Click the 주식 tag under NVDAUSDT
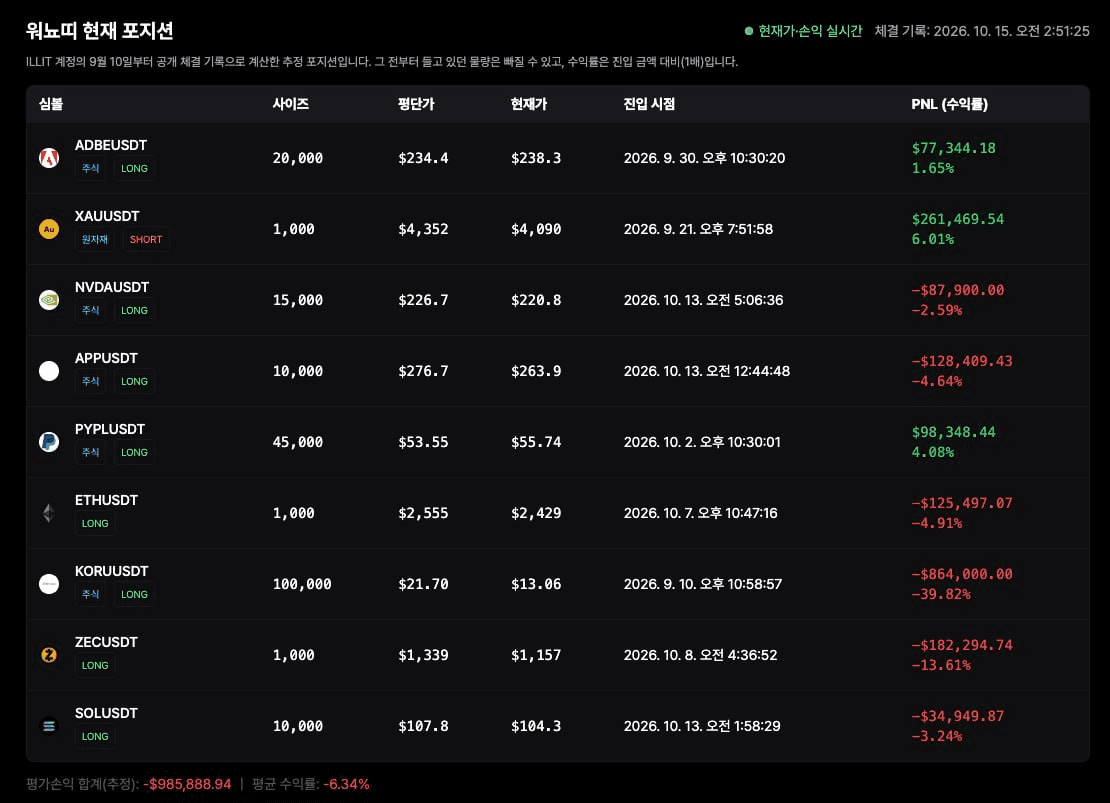Viewport: 1110px width, 803px height. point(91,310)
